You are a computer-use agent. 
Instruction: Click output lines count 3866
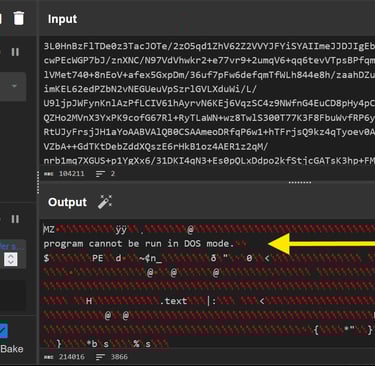119,357
